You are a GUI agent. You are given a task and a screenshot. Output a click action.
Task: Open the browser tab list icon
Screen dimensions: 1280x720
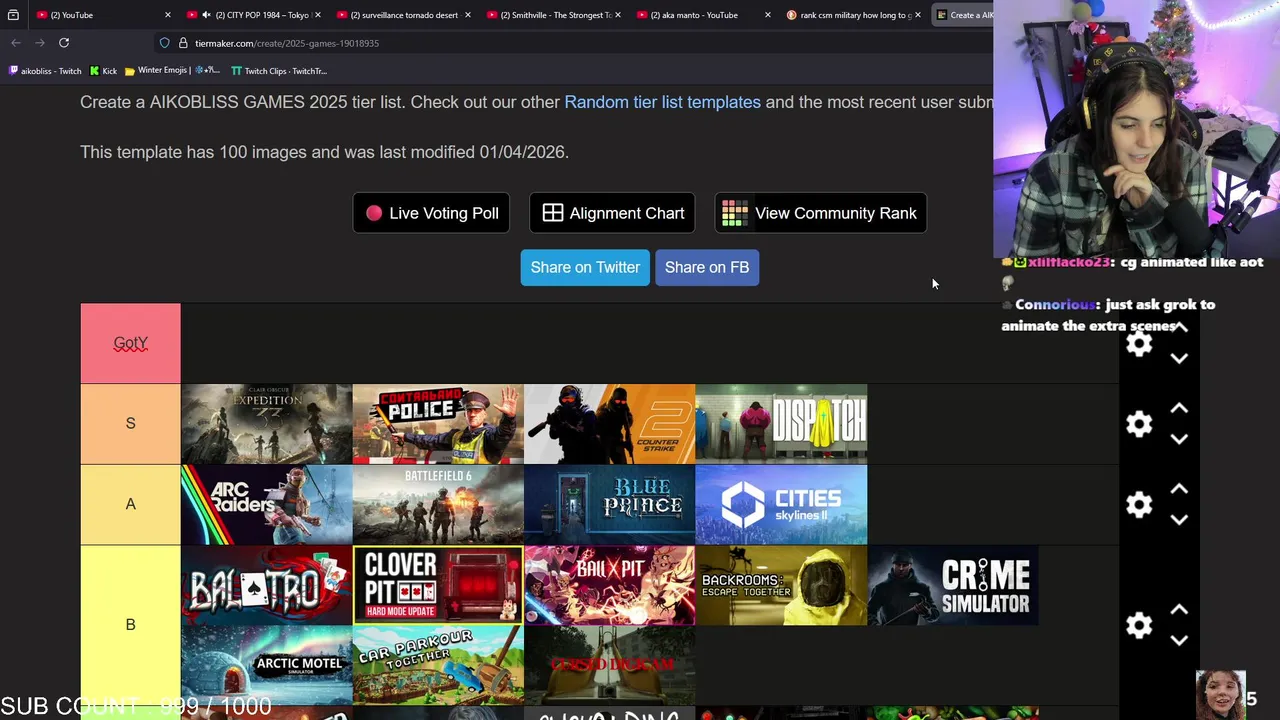[13, 15]
